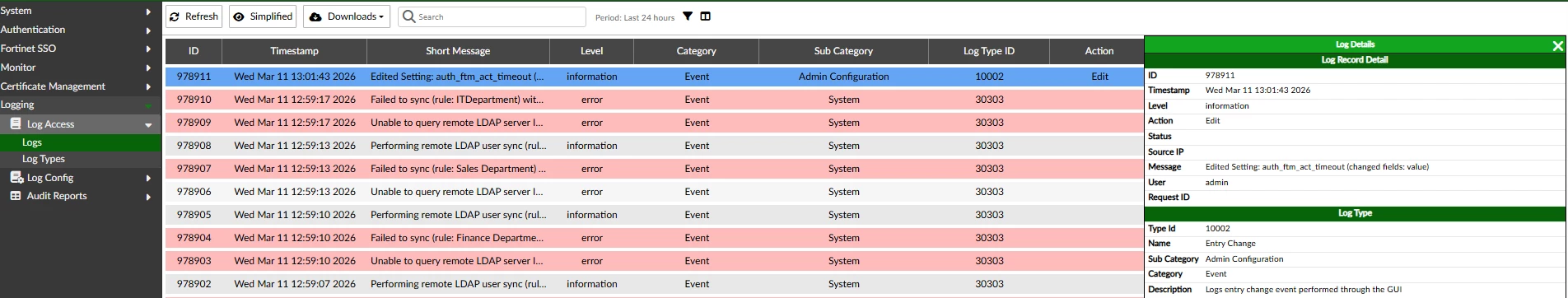Click 'Failed to sync (rule: ITDepartment)' message
Image resolution: width=1568 pixels, height=298 pixels.
click(457, 100)
